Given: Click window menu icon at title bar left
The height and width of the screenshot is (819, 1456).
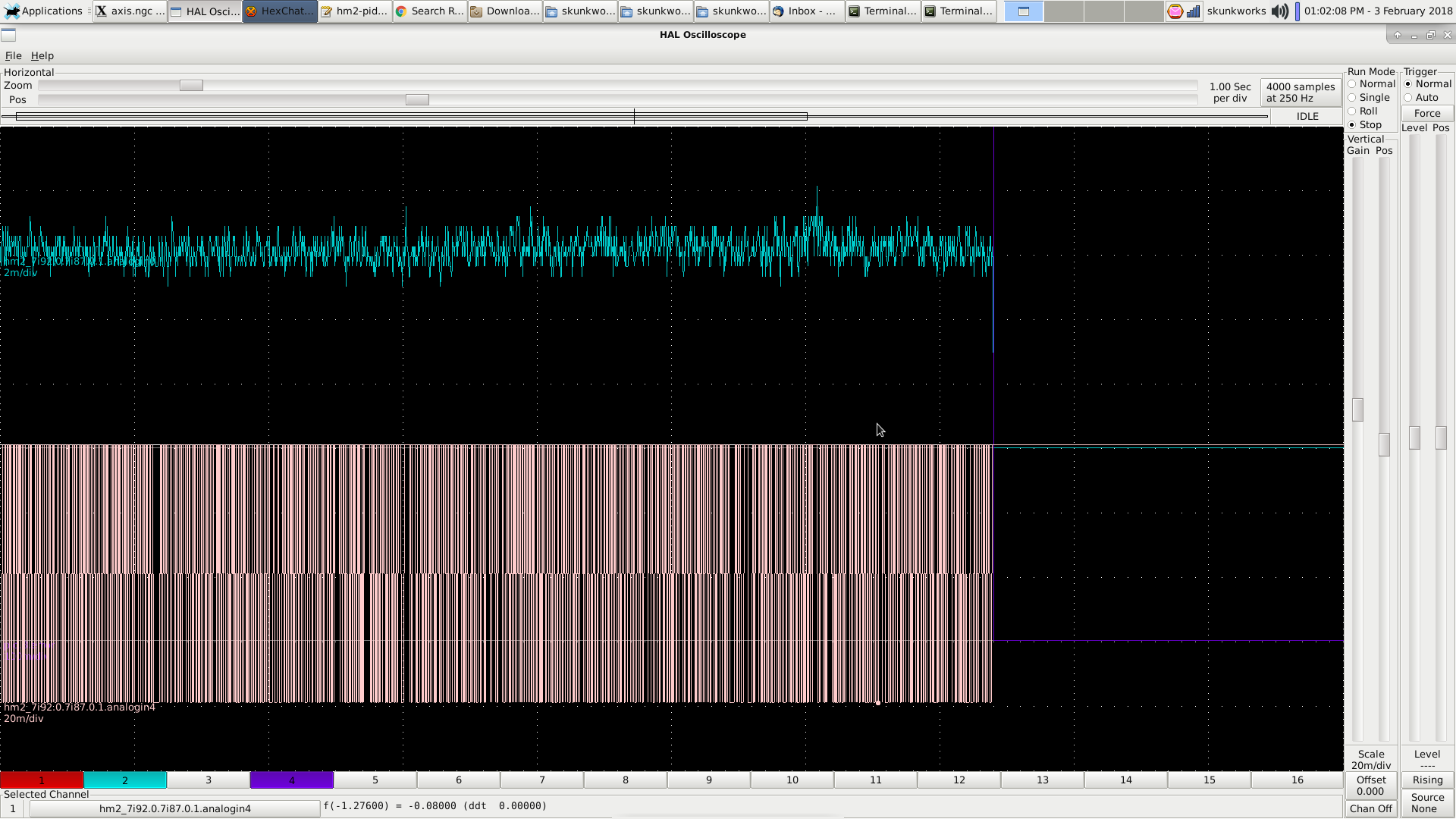Looking at the screenshot, I should [8, 35].
